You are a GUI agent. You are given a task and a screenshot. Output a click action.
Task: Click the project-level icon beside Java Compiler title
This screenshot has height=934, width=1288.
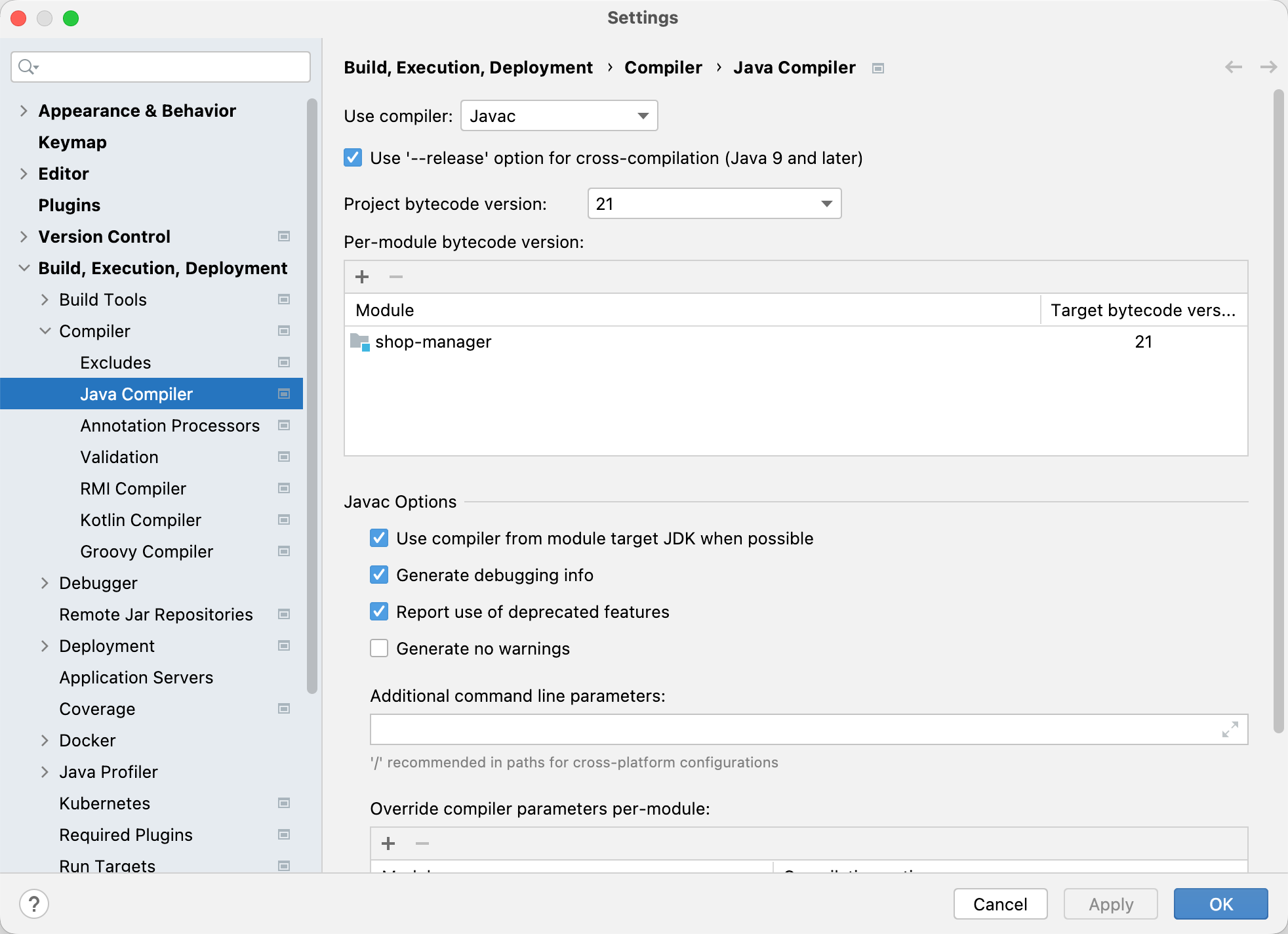coord(878,68)
